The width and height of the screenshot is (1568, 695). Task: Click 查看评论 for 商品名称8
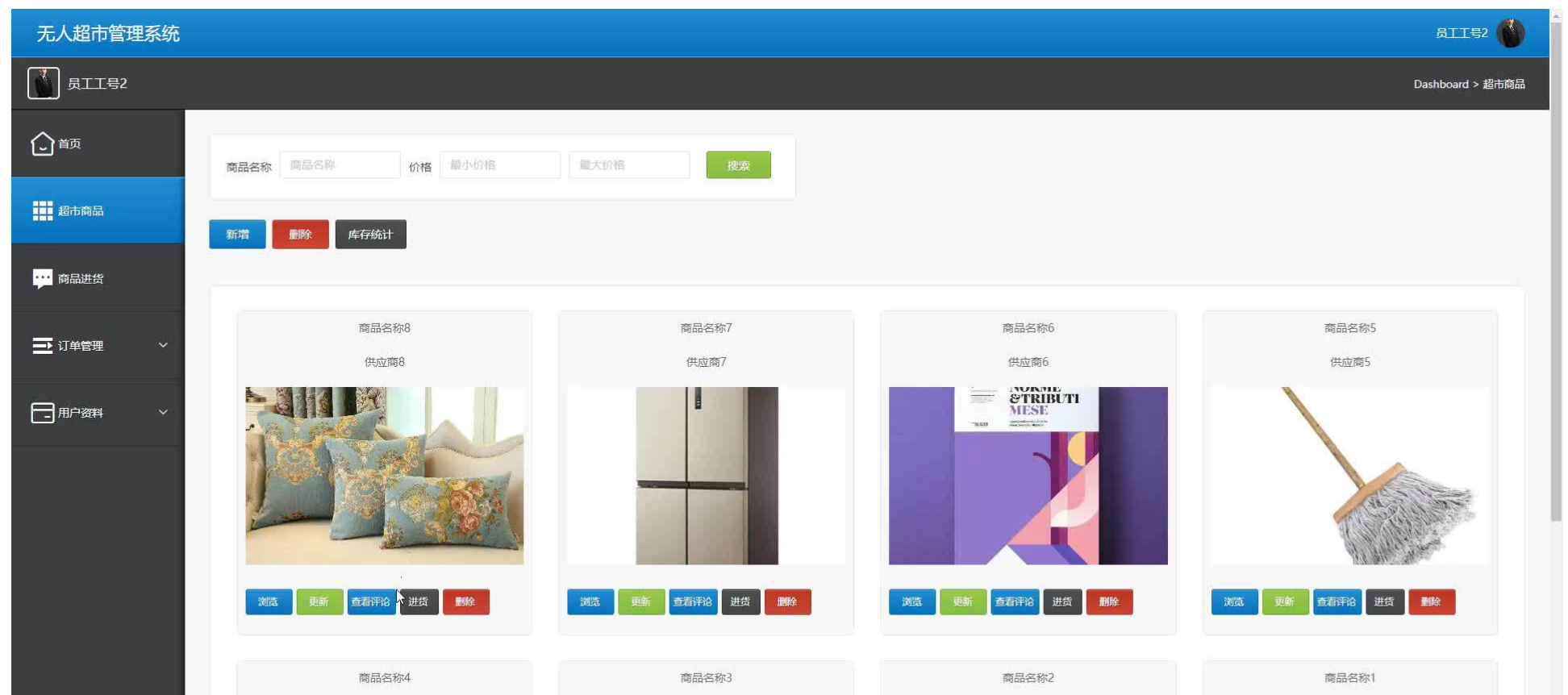click(371, 601)
